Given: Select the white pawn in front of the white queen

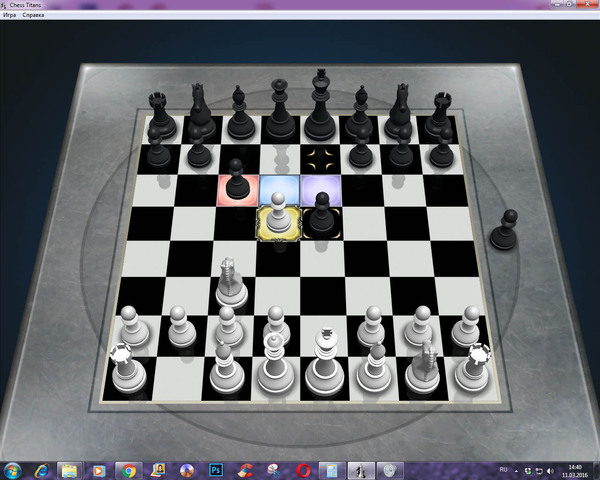Looking at the screenshot, I should coord(276,322).
